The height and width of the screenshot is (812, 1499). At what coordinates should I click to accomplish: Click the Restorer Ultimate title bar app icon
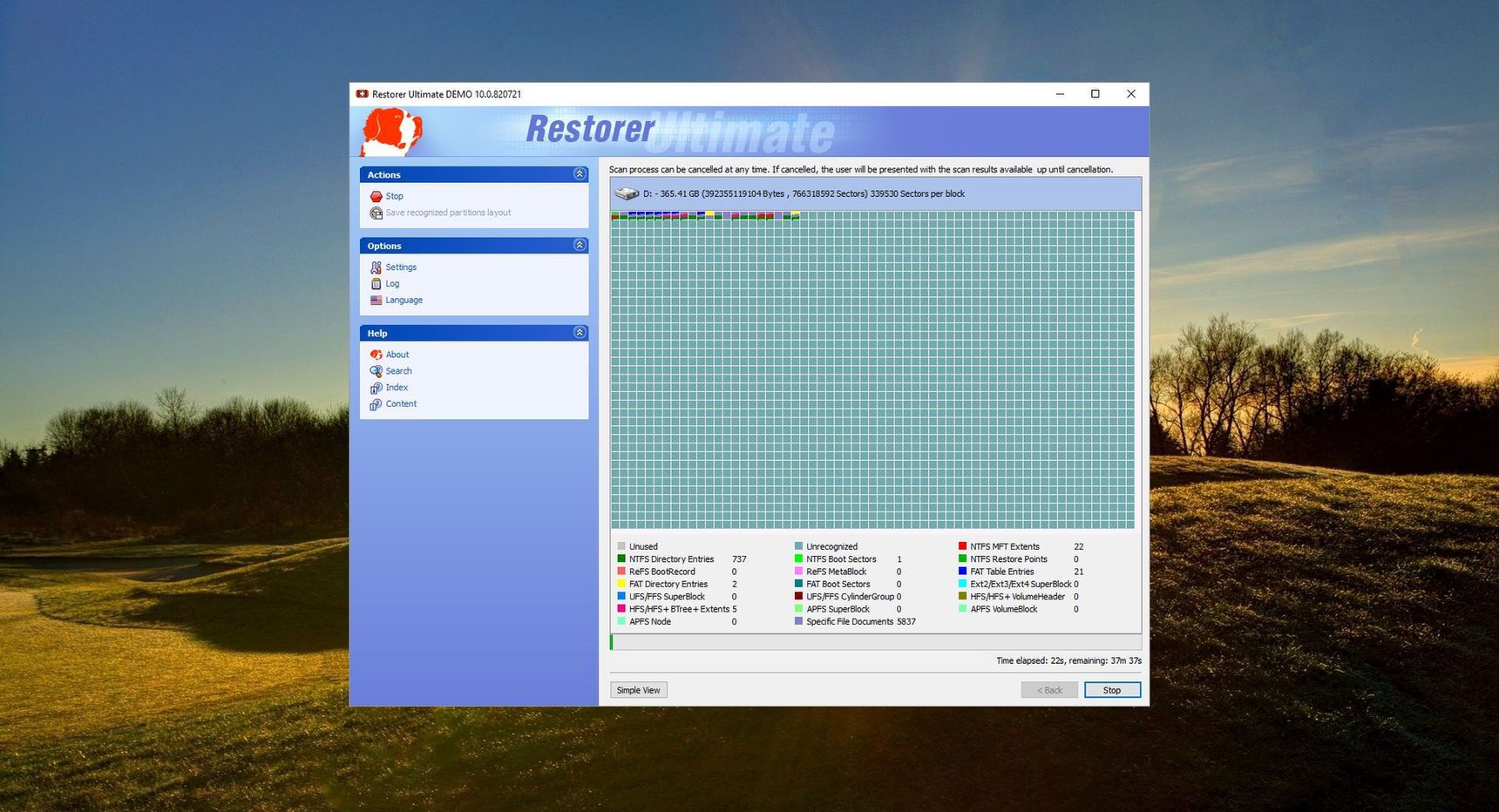point(362,94)
